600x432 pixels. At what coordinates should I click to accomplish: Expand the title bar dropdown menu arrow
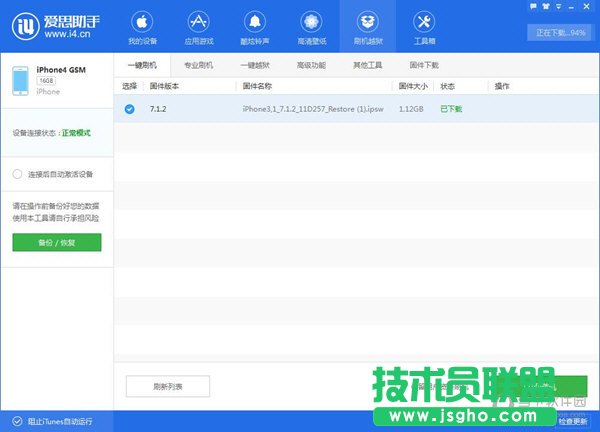pos(558,7)
